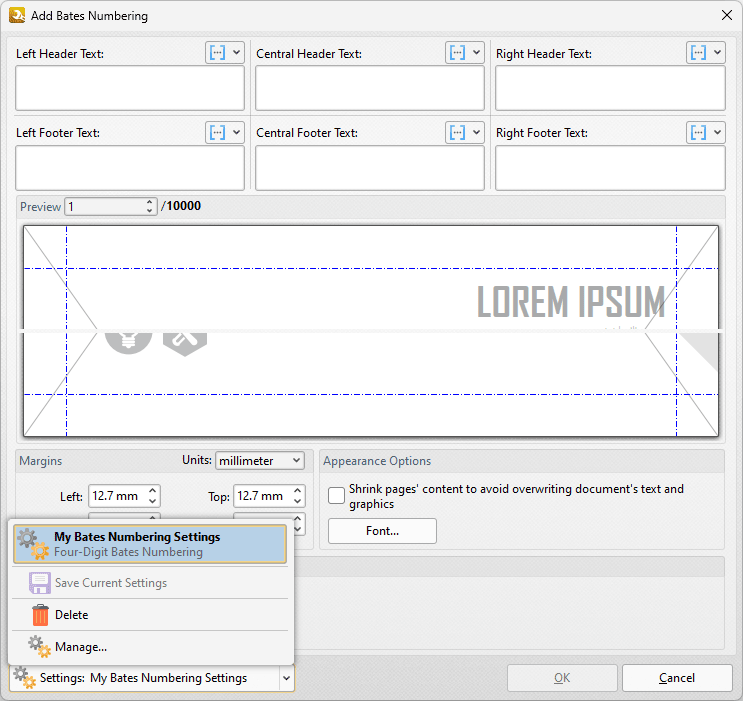Choose Delete in the settings menu
The height and width of the screenshot is (701, 743).
coord(150,615)
